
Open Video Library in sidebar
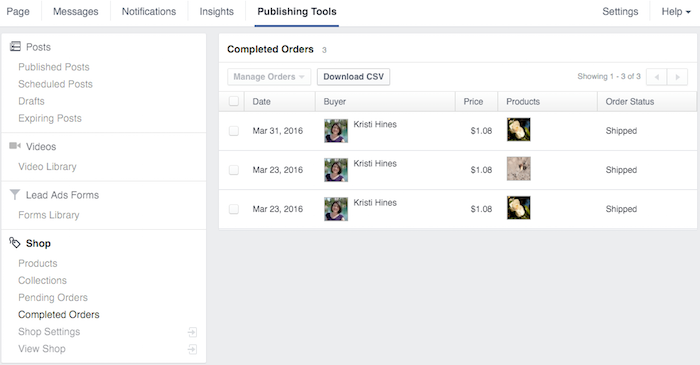[47, 166]
